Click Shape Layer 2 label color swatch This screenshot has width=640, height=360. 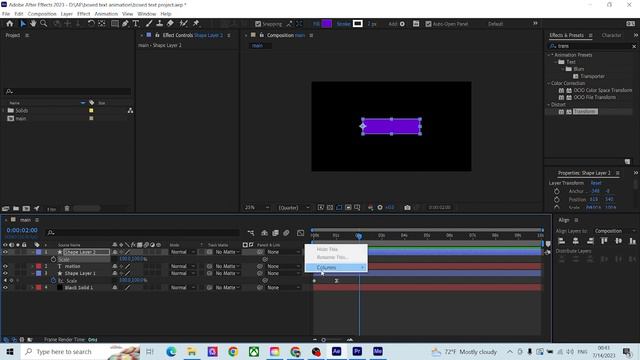click(x=39, y=252)
